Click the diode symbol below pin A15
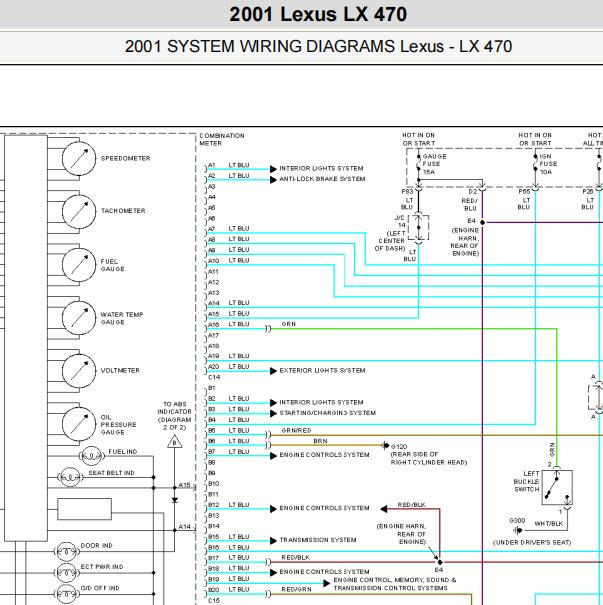 [175, 500]
